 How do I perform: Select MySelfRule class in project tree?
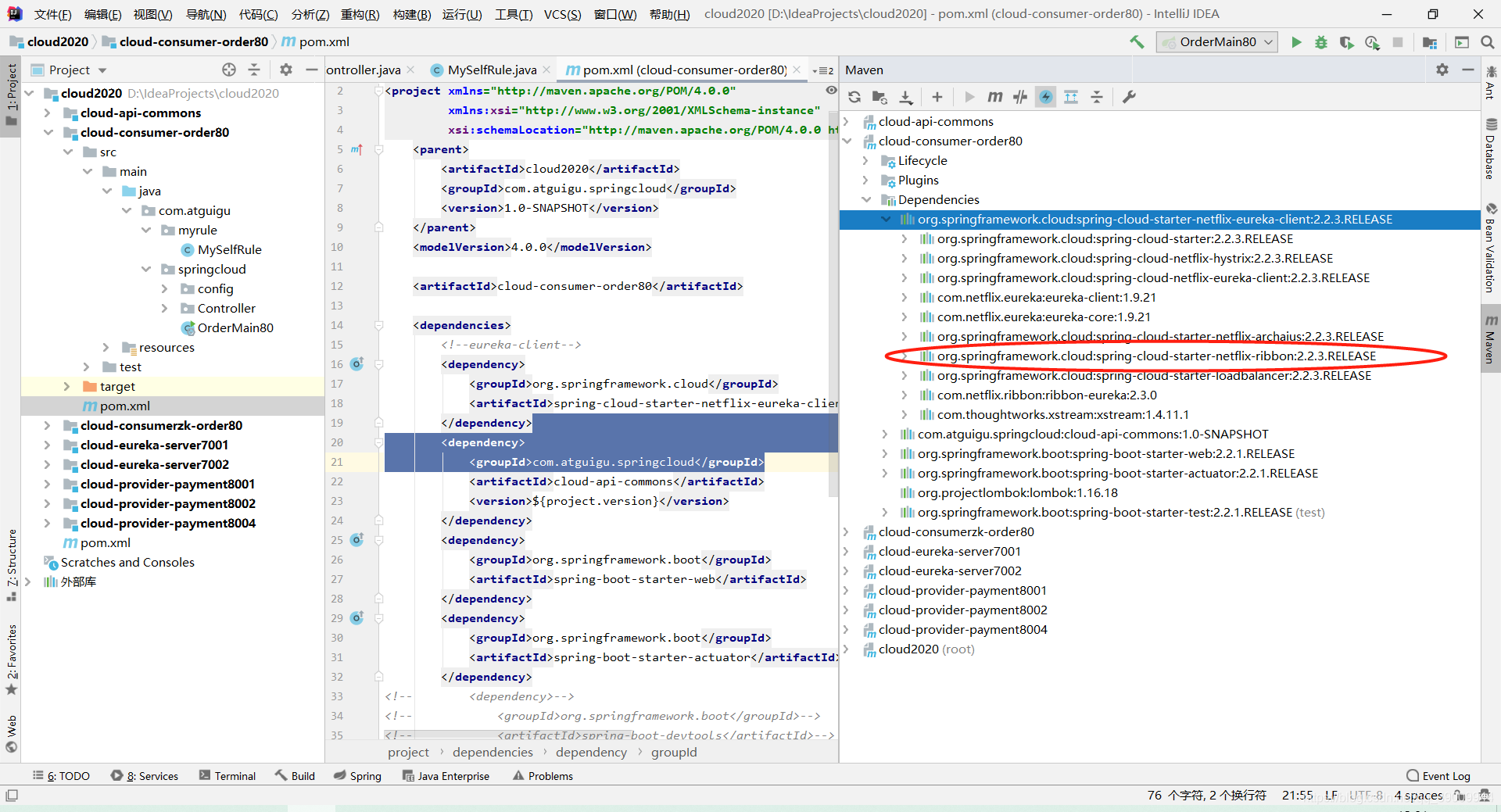click(x=230, y=249)
